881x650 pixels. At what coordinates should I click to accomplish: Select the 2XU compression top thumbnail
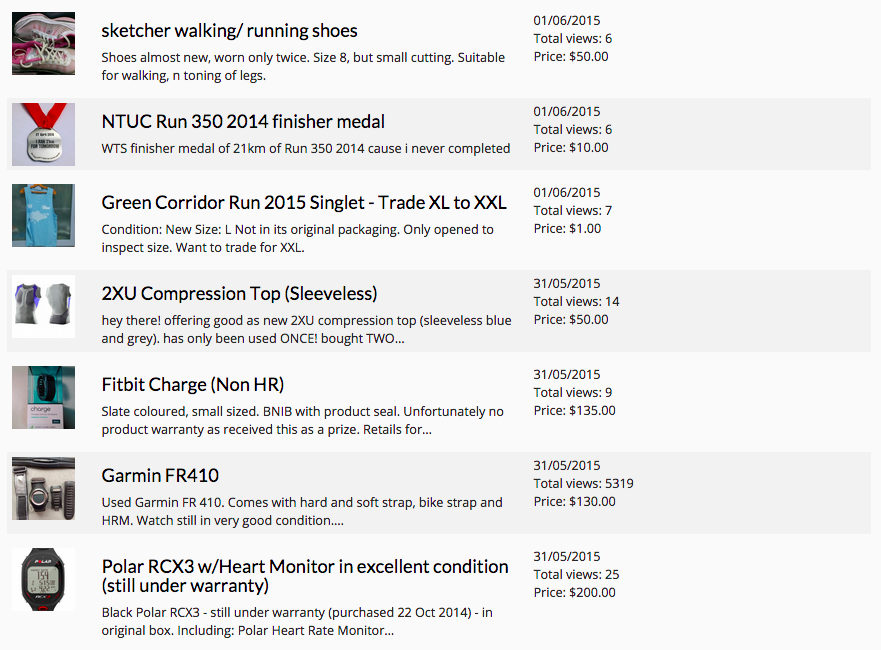click(x=43, y=306)
